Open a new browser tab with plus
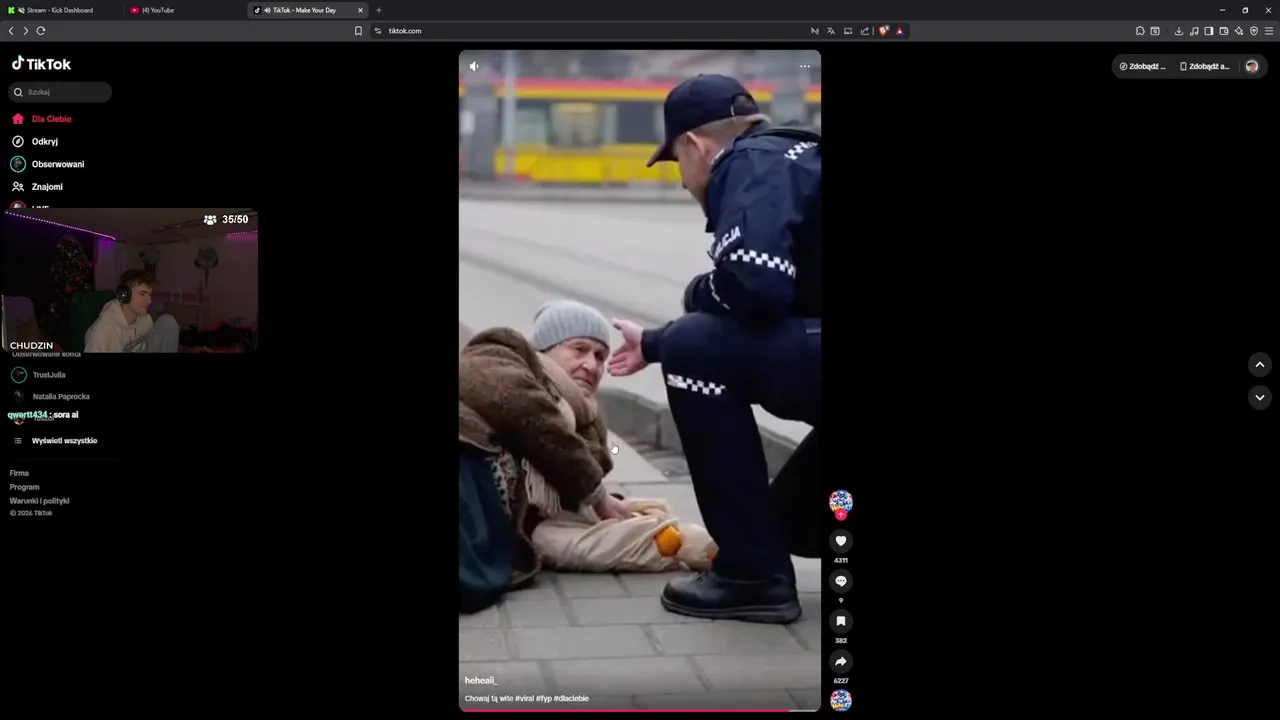The width and height of the screenshot is (1280, 720). [379, 10]
